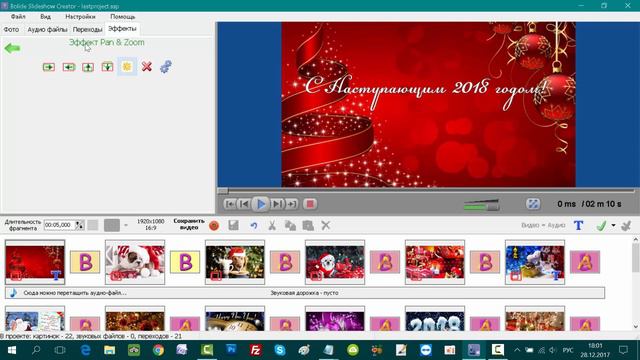Select the Эффекты tab

pos(122,29)
